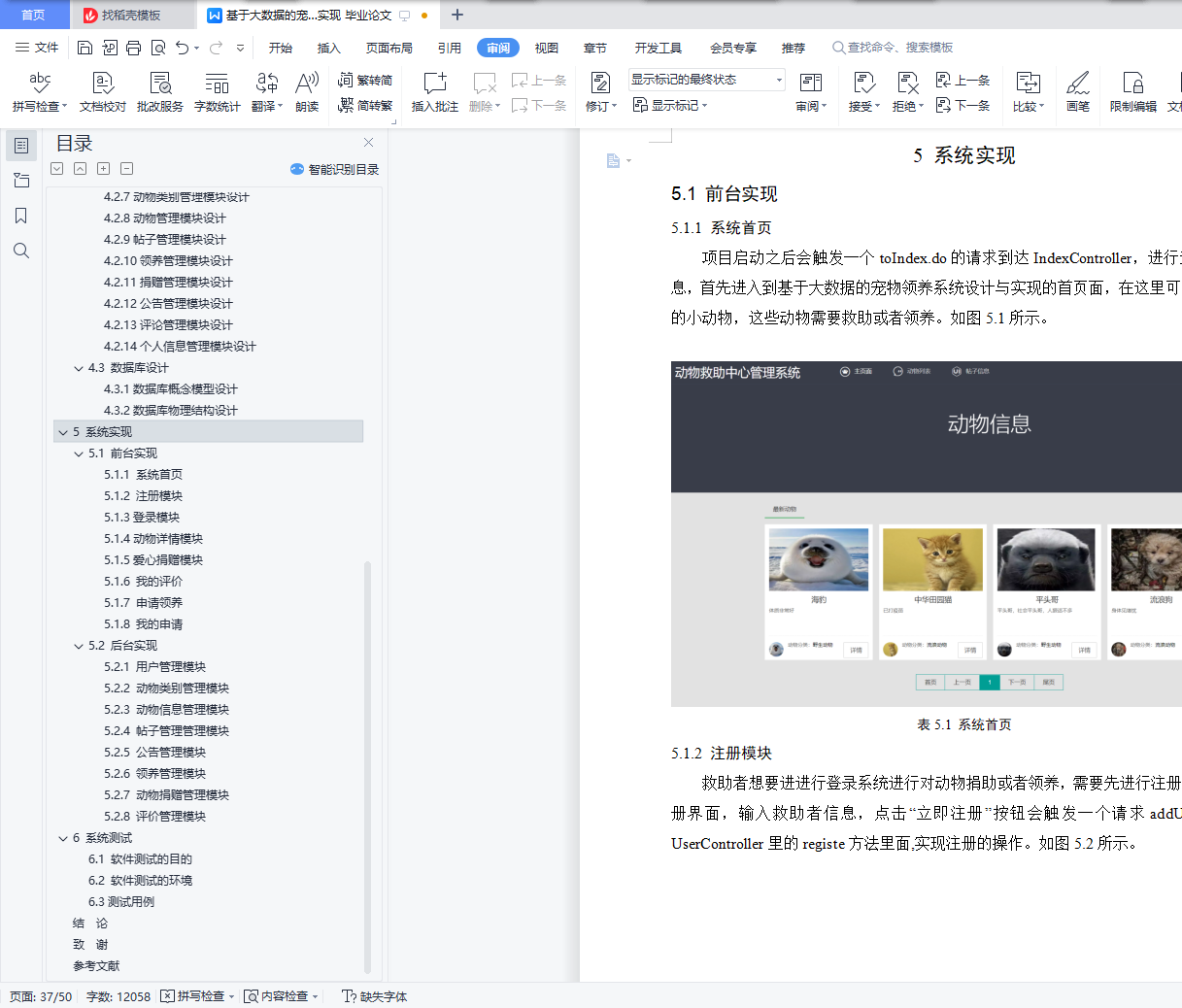Open the word count (字数统计) tool
Viewport: 1182px width, 1008px height.
tap(217, 92)
